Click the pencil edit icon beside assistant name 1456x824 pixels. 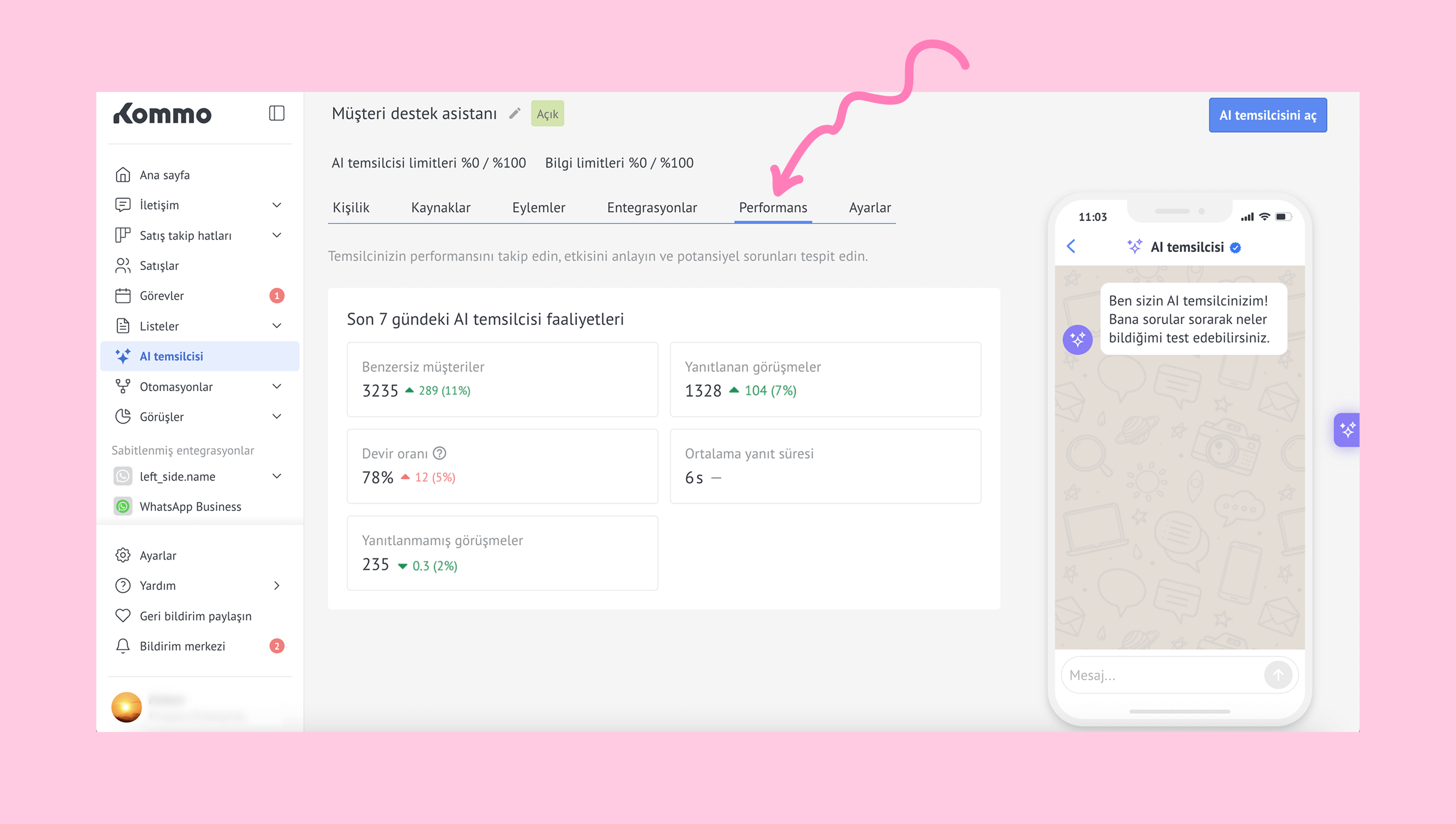point(514,114)
